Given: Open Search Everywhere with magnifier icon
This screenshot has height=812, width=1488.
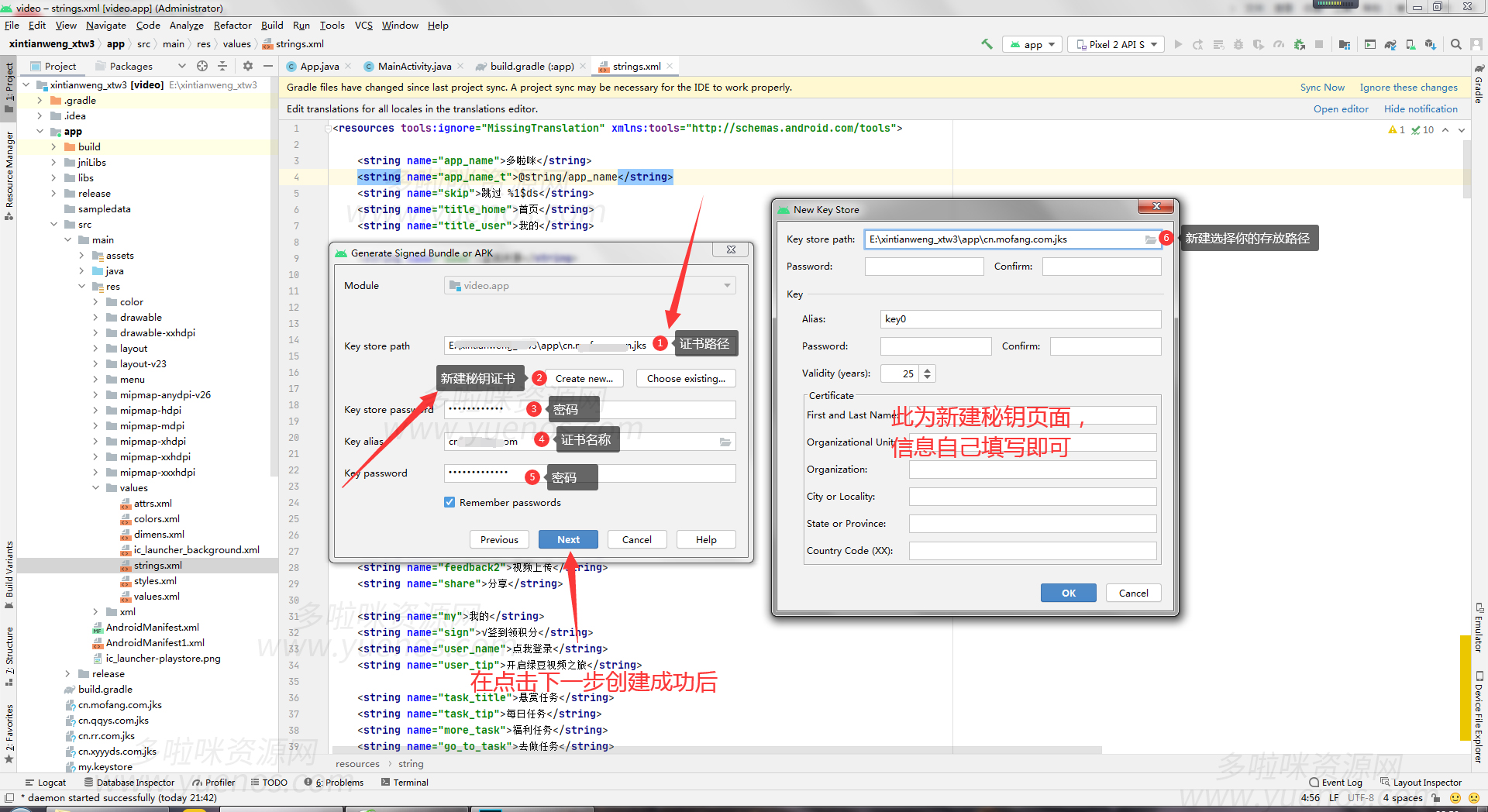Looking at the screenshot, I should point(1455,44).
